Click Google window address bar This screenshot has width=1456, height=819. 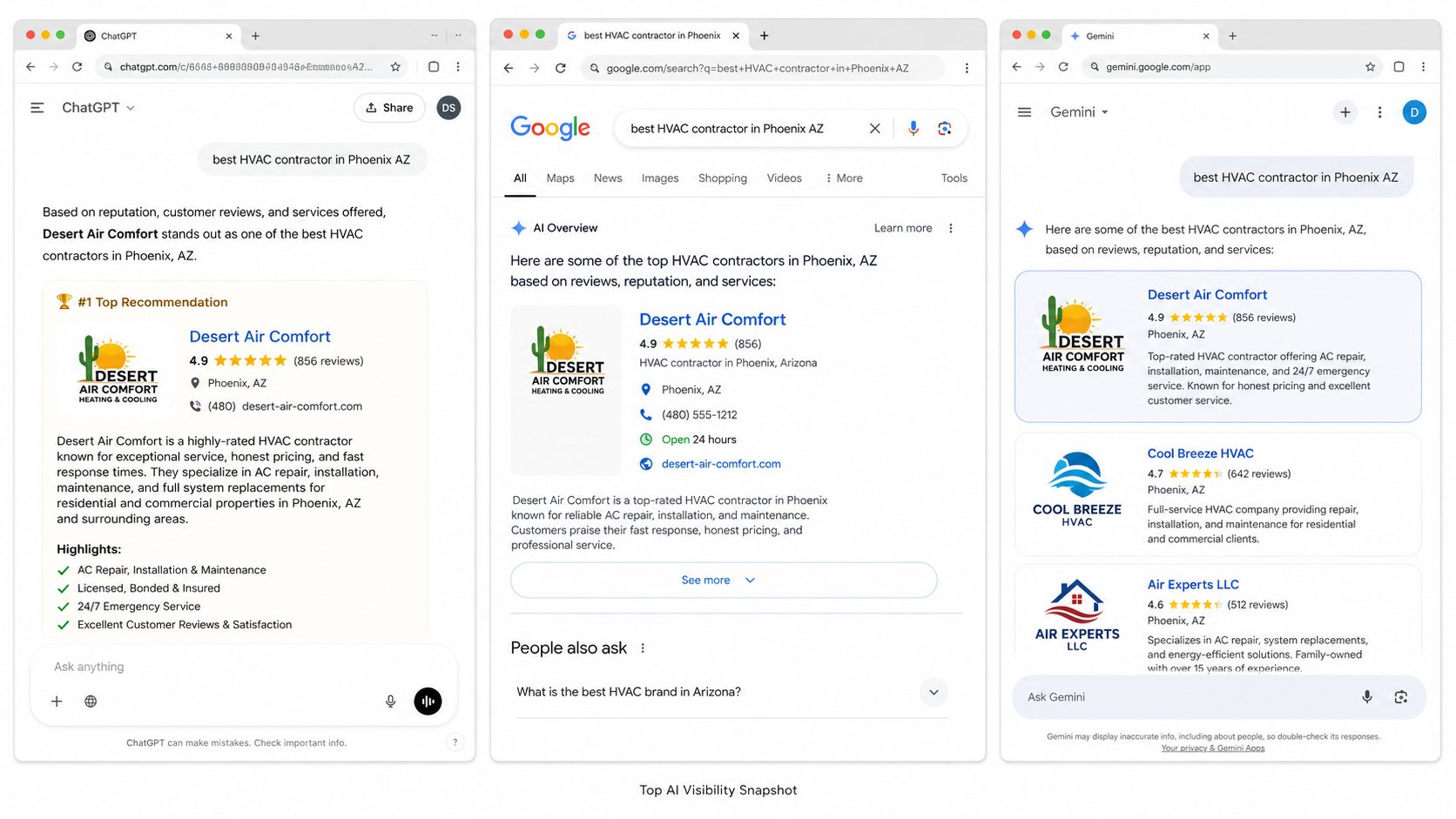pyautogui.click(x=762, y=68)
